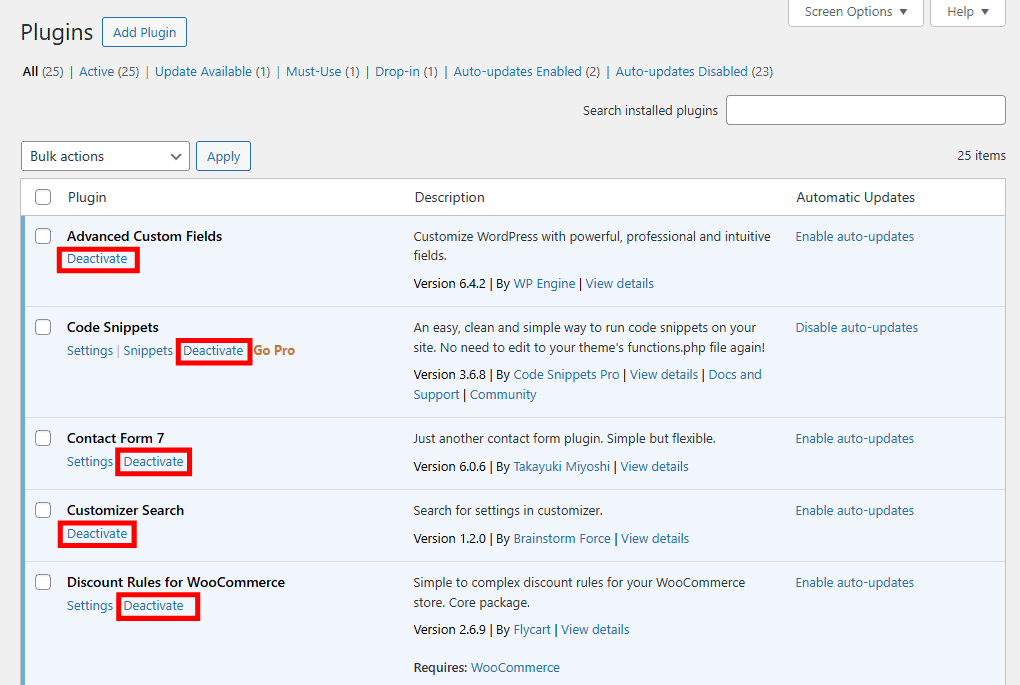Filter by Update Available plugins

(x=203, y=72)
